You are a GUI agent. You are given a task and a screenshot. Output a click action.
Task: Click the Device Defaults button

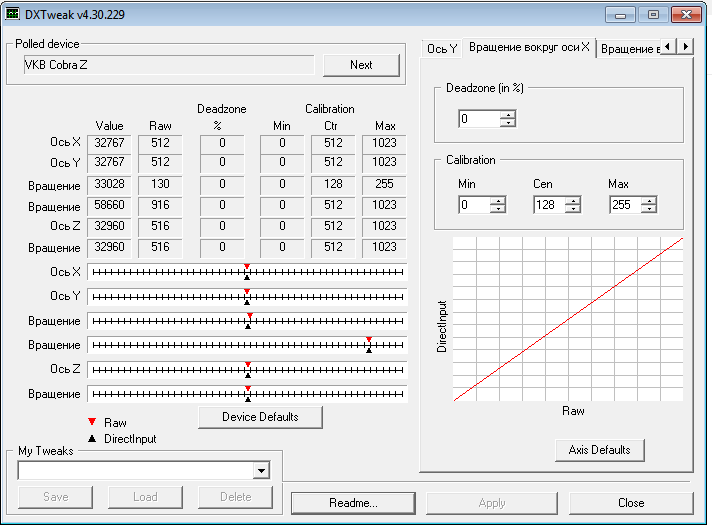pyautogui.click(x=260, y=417)
